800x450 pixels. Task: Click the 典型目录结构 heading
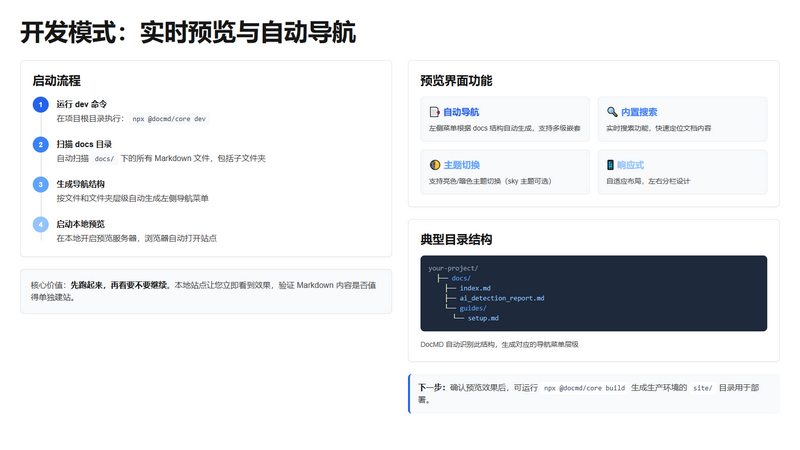pos(456,239)
